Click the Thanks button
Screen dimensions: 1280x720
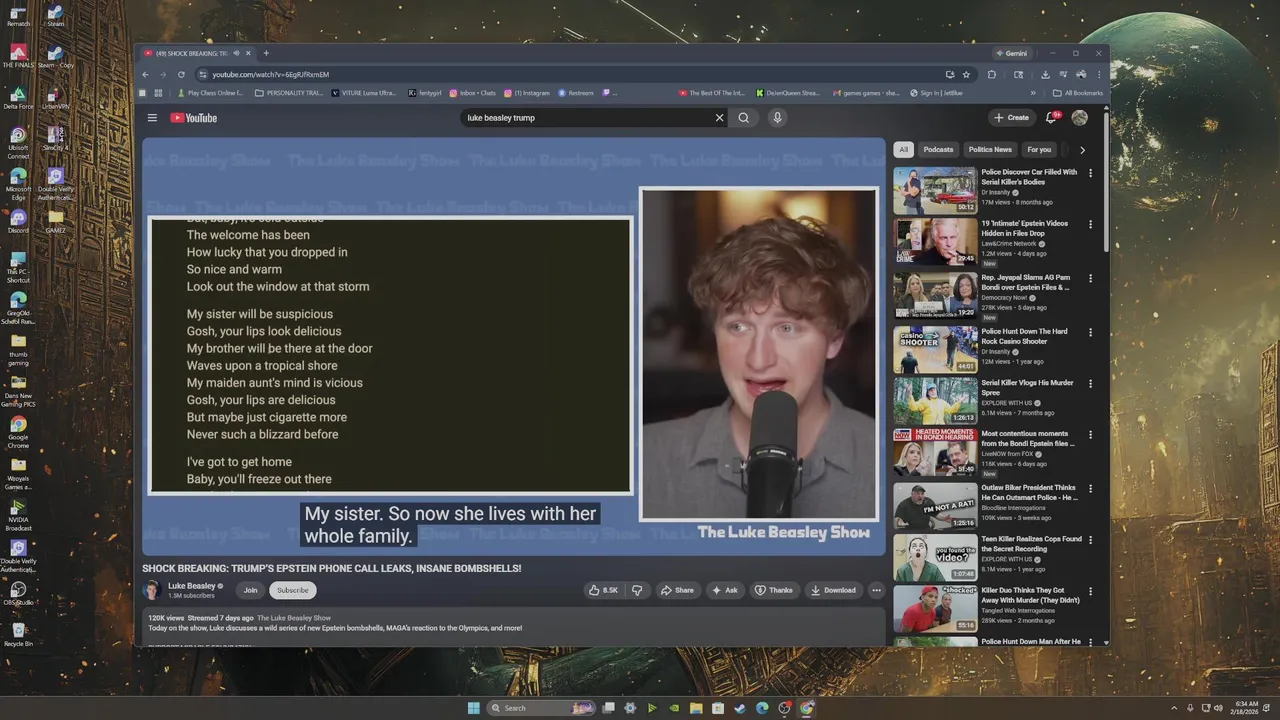coord(774,590)
